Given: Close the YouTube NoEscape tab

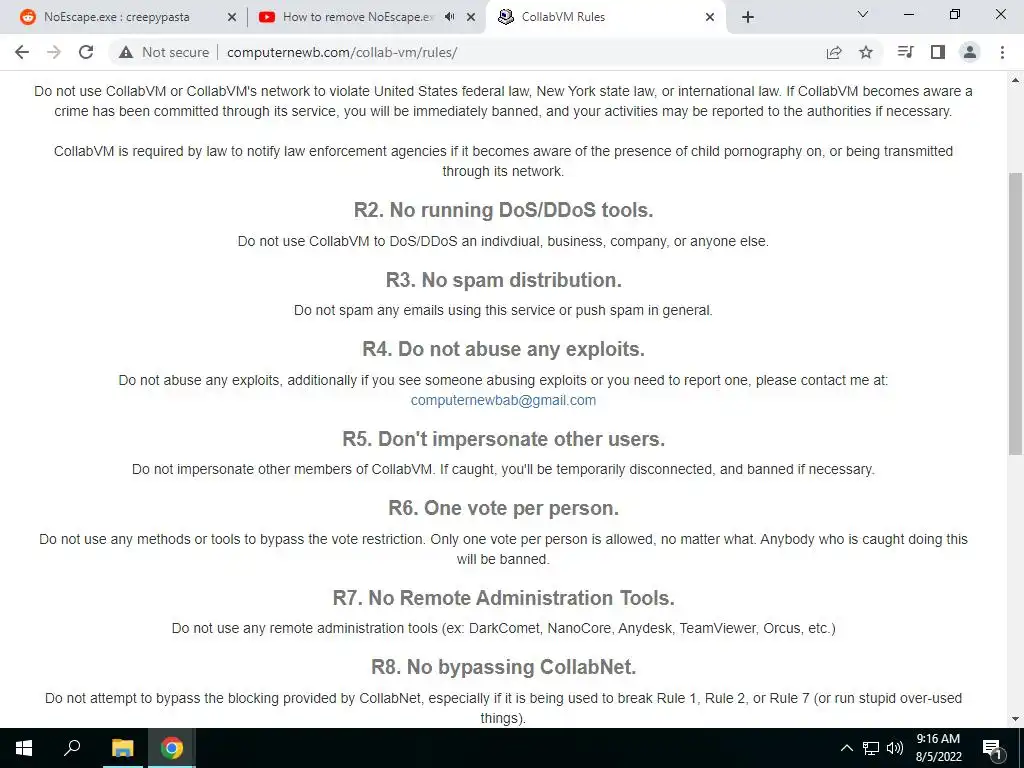Looking at the screenshot, I should click(x=471, y=17).
